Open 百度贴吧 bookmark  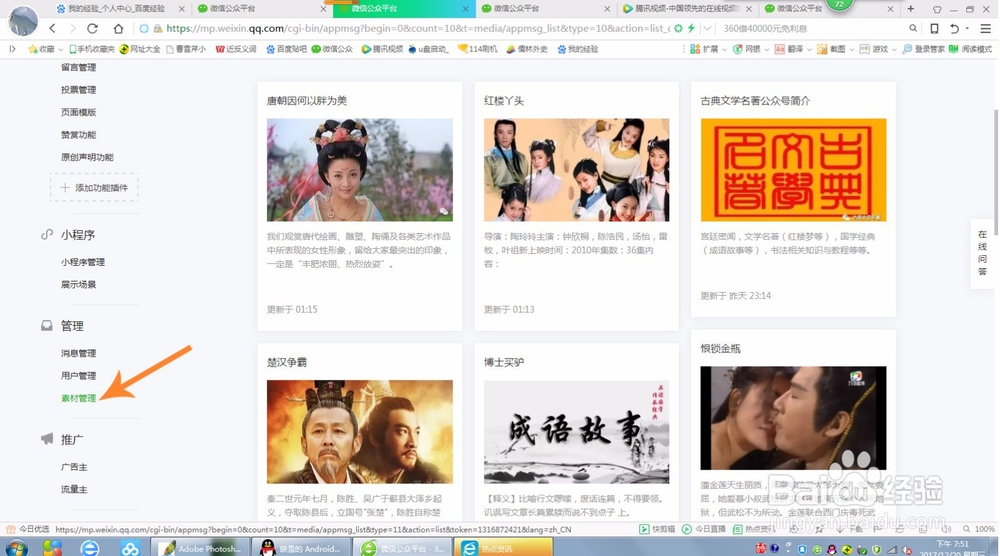point(286,49)
